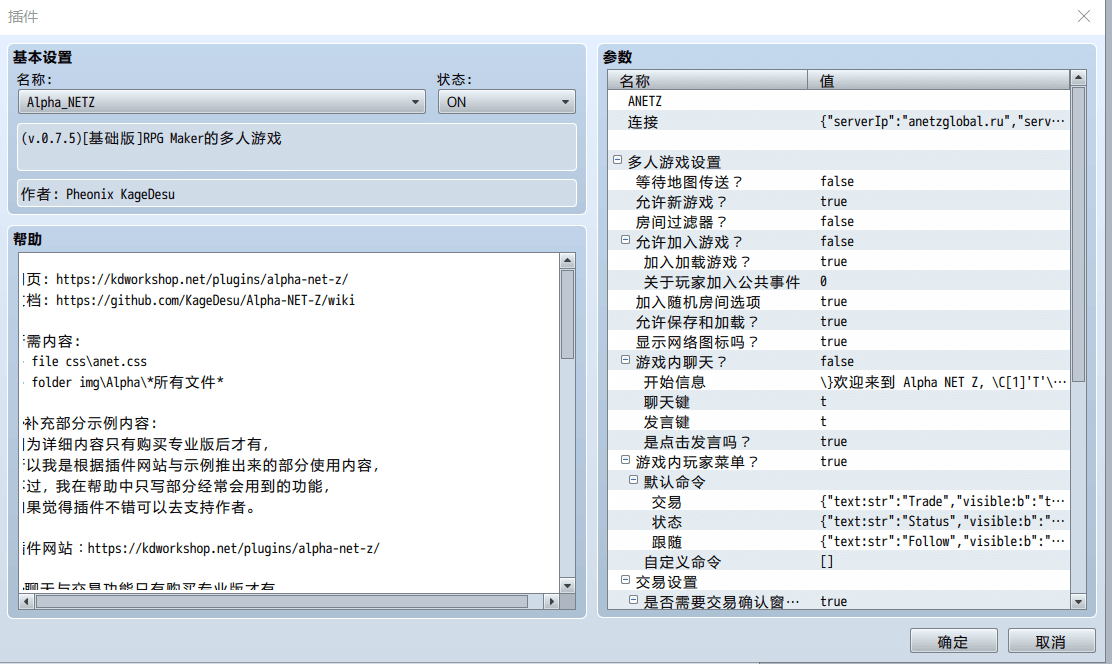
Task: Select the 连接 parameter row
Action: click(x=839, y=121)
